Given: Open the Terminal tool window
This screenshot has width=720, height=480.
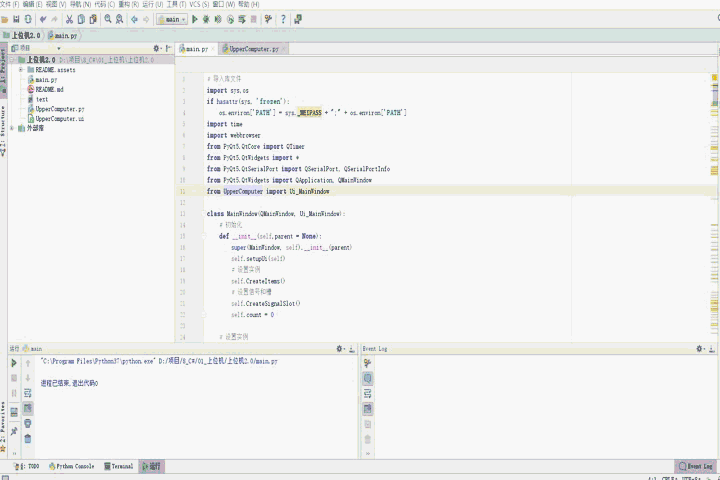Looking at the screenshot, I should [x=118, y=466].
